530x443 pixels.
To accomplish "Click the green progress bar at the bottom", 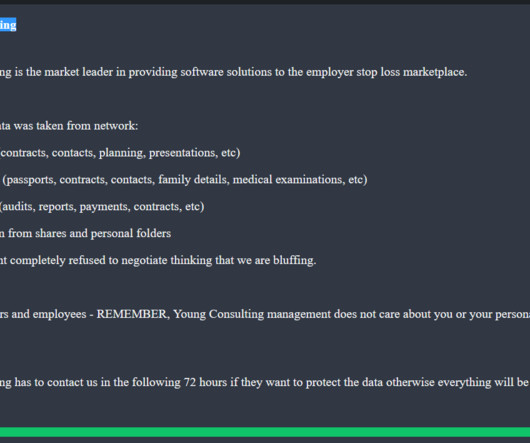I will [x=265, y=432].
